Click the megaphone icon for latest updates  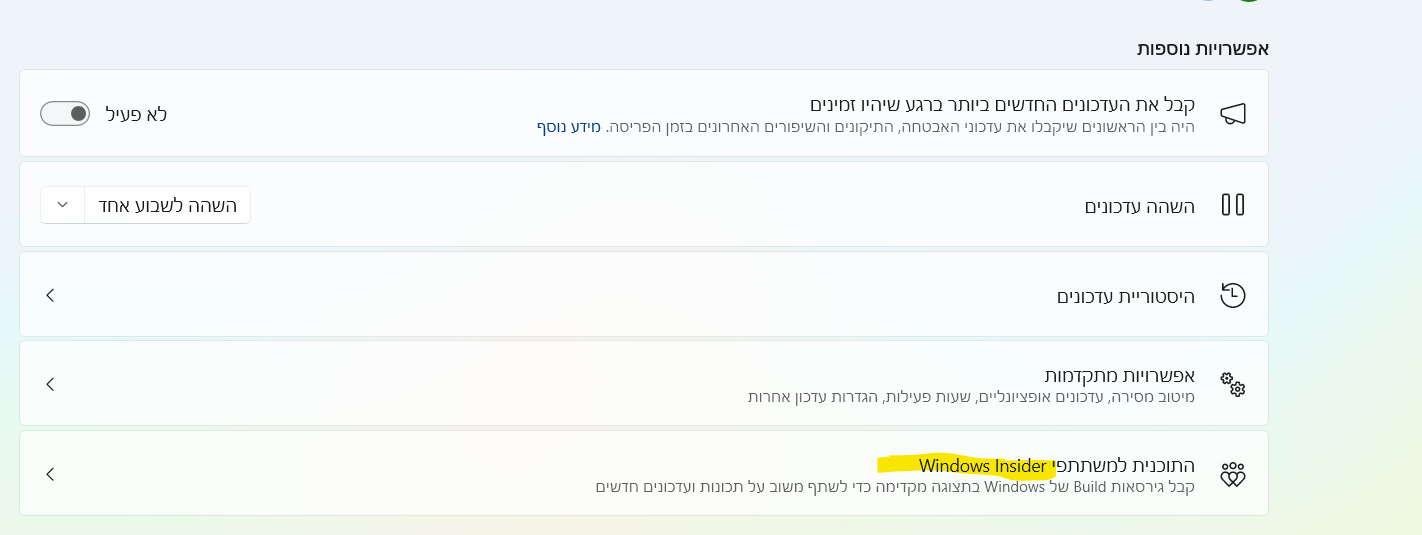tap(1233, 114)
